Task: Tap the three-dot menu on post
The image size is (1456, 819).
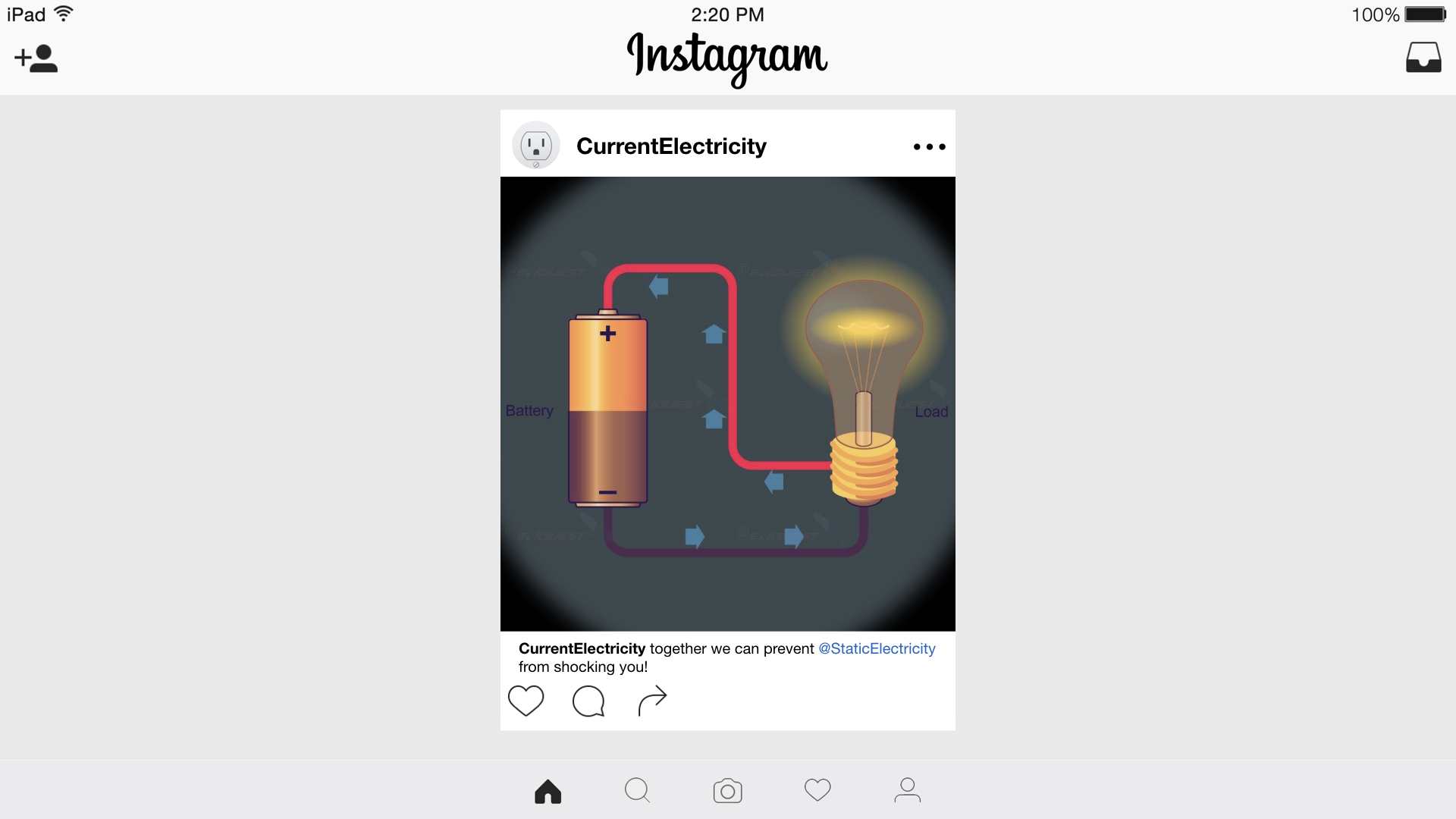Action: 929,146
